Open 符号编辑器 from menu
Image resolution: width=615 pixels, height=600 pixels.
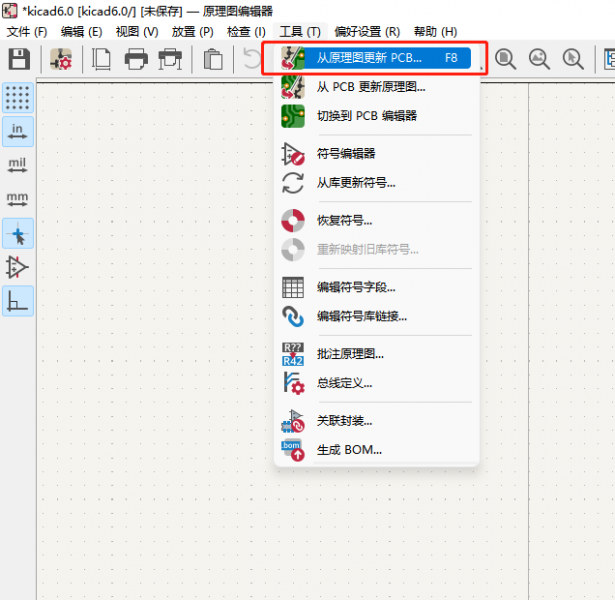[x=377, y=153]
